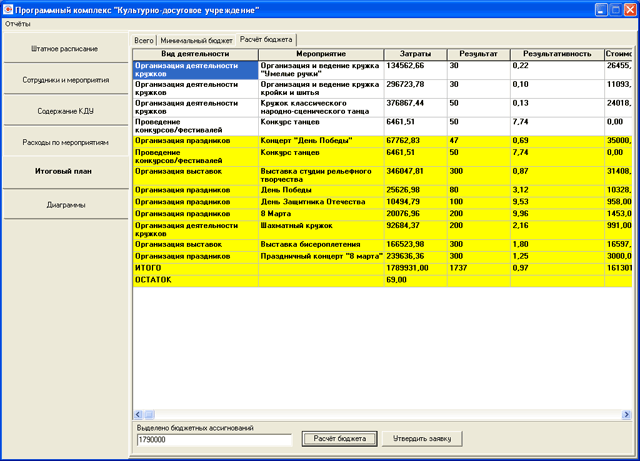Click the application icon in title bar

[7, 9]
